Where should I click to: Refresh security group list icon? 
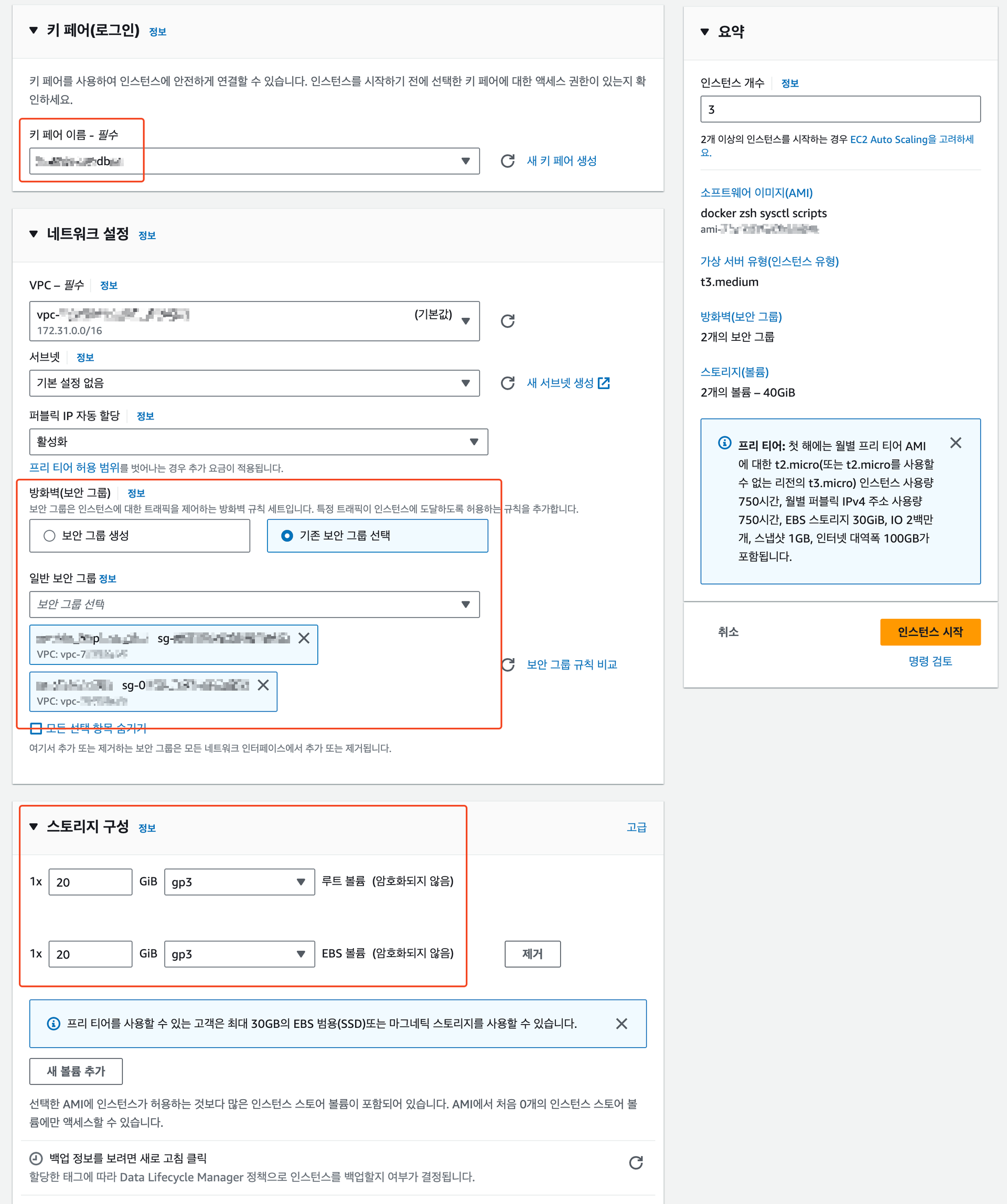coord(508,664)
